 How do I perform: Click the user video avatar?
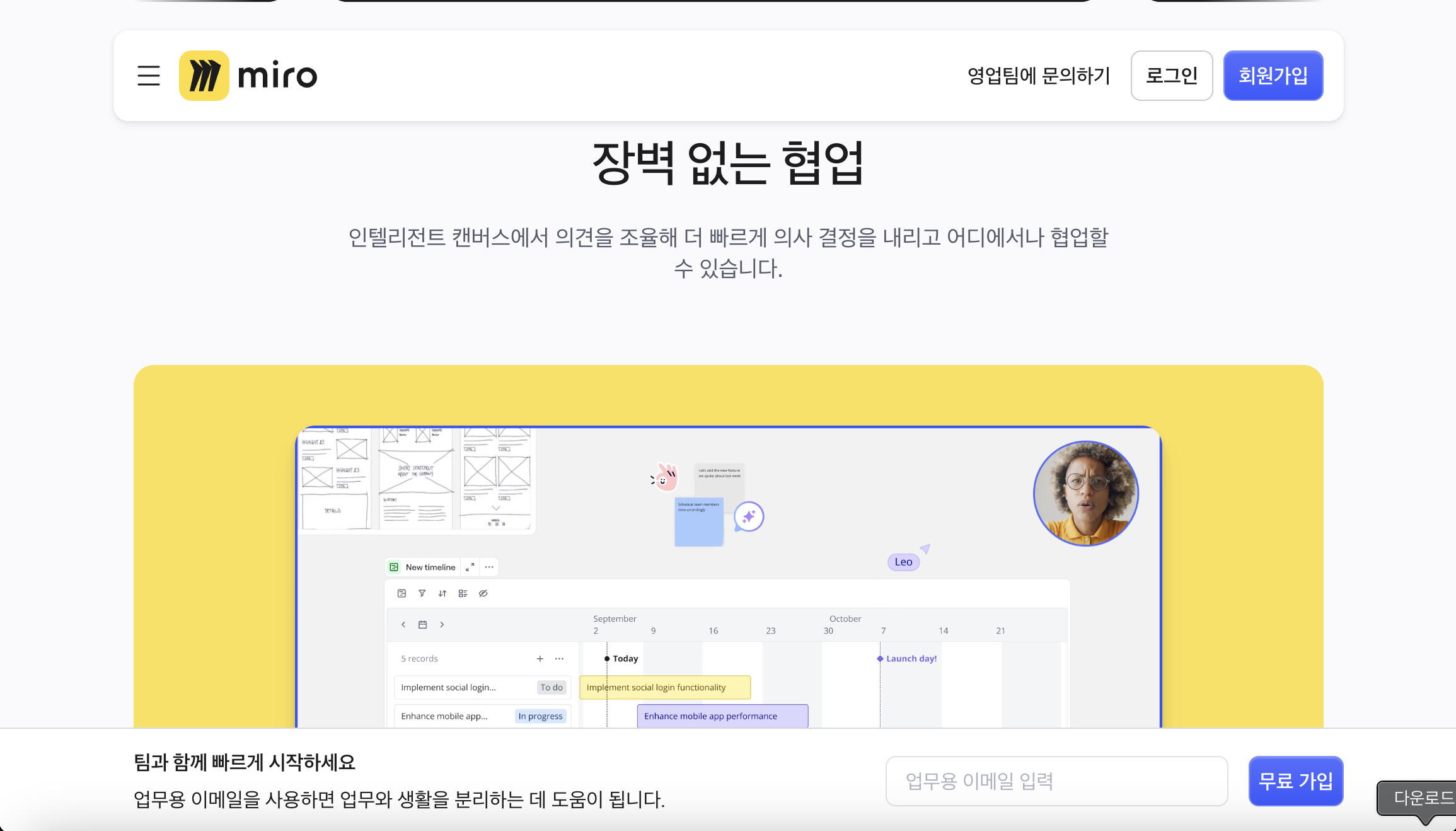point(1086,494)
